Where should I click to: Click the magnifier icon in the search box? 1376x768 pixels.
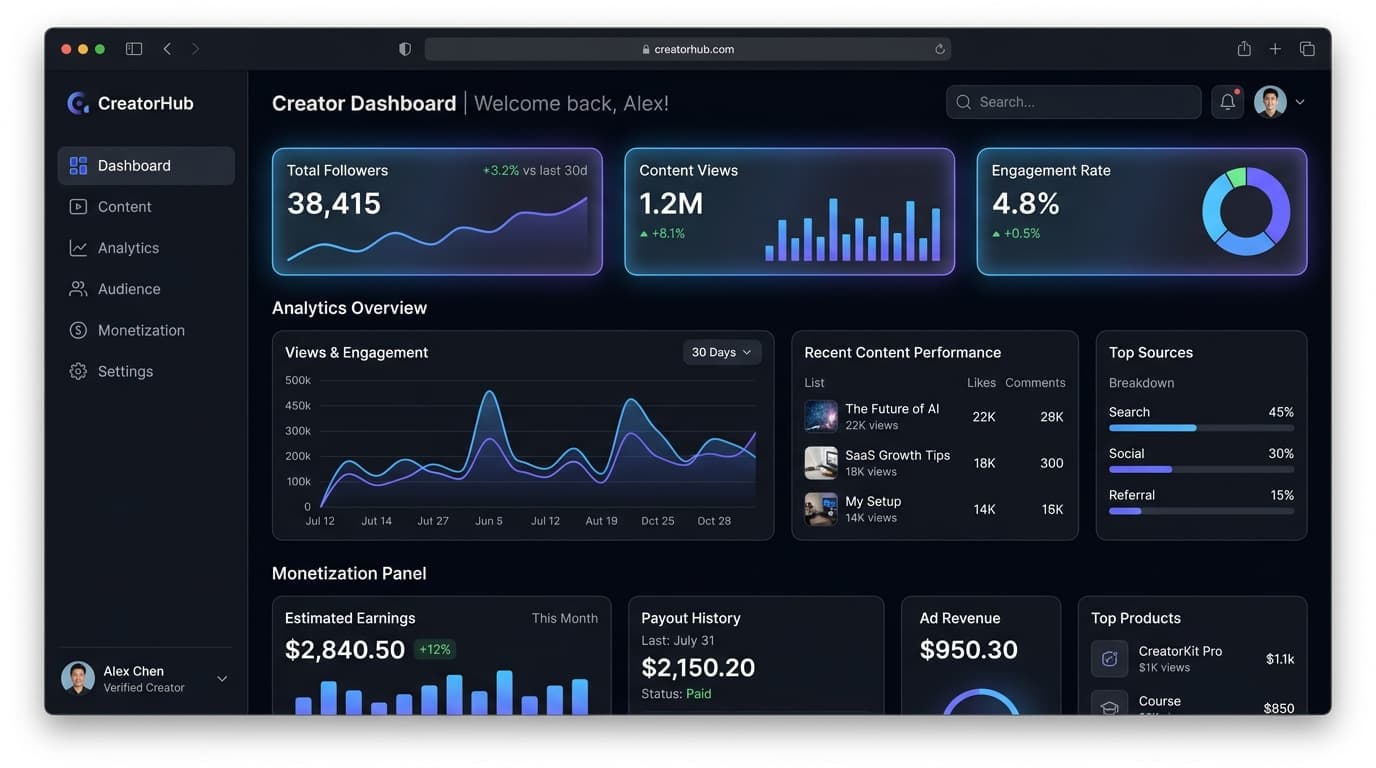click(x=964, y=102)
